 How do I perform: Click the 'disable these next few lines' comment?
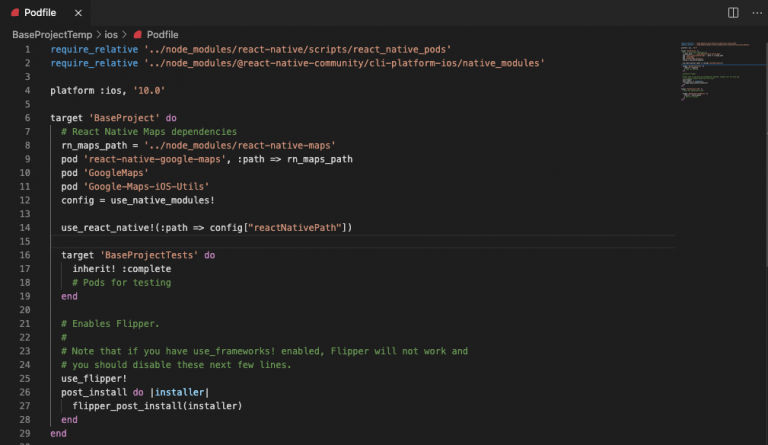tap(176, 365)
